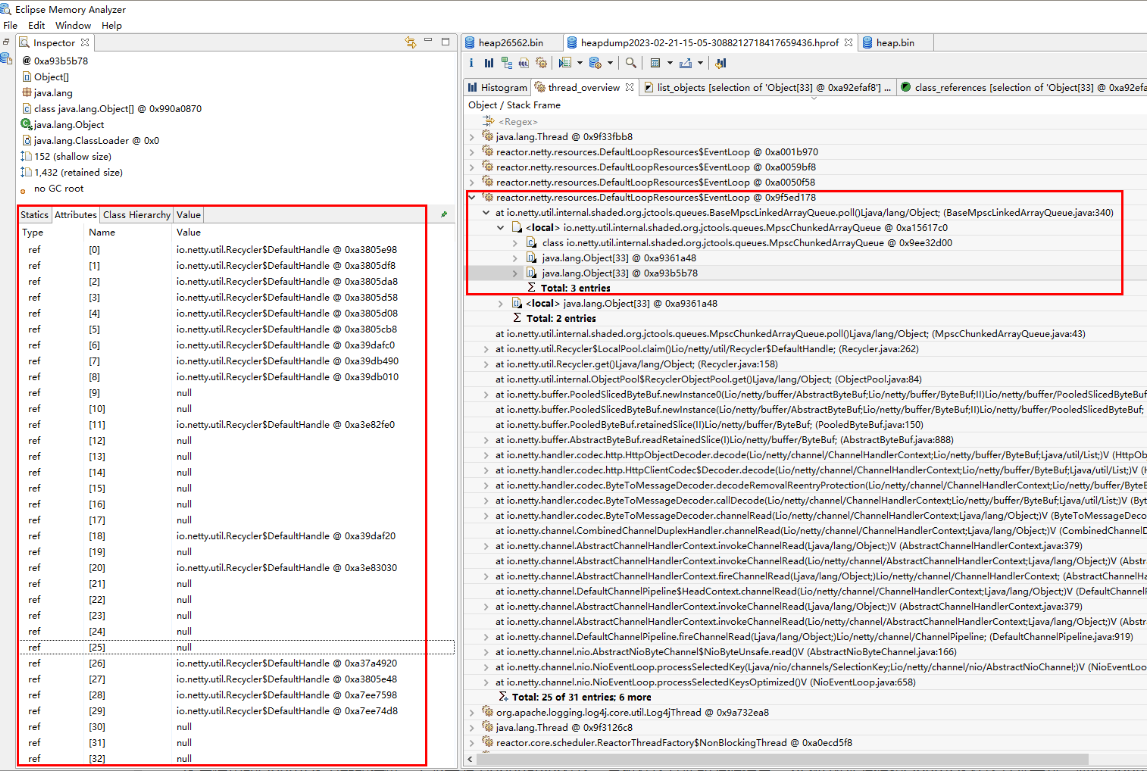
Task: Open the heap dump Overview (i) icon
Action: [x=471, y=63]
